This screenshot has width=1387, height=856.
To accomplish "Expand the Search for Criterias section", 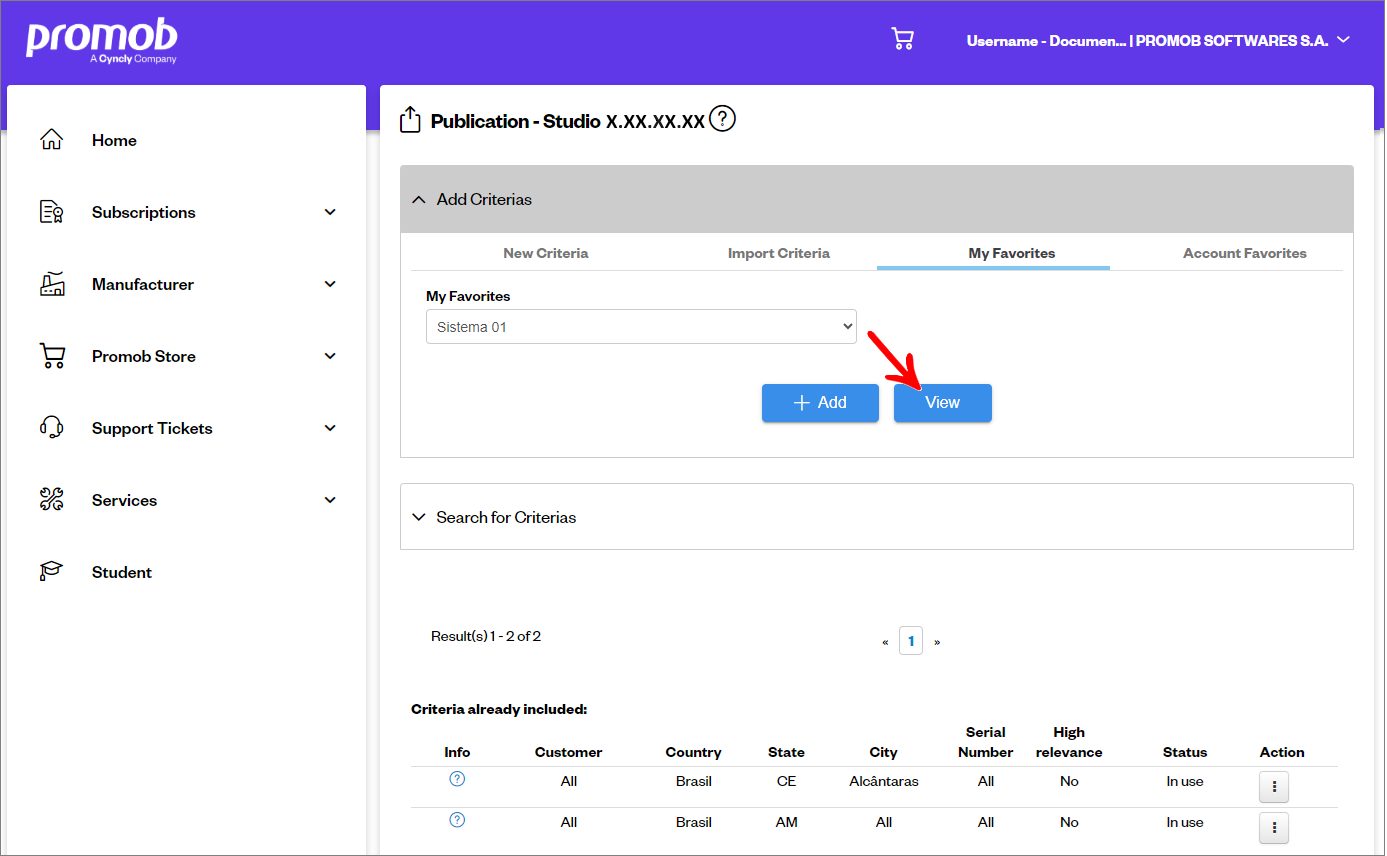I will click(x=876, y=517).
